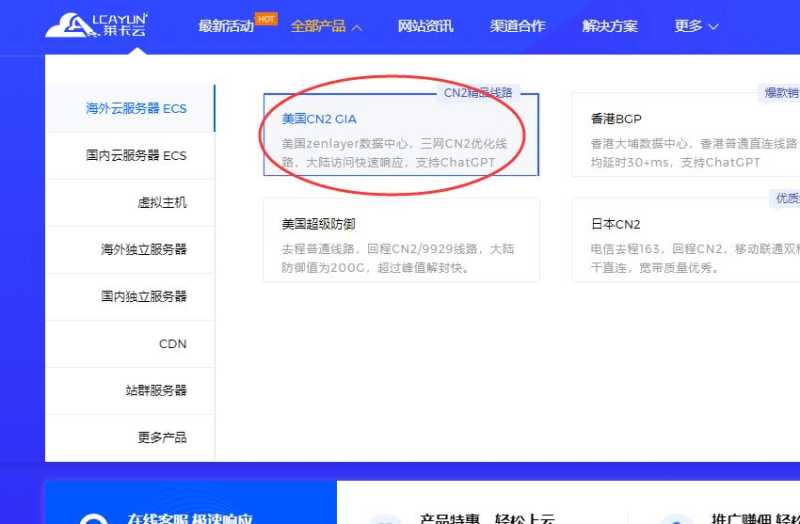Open the 解决方案 menu item
Screen dimensions: 800x524
coord(610,26)
